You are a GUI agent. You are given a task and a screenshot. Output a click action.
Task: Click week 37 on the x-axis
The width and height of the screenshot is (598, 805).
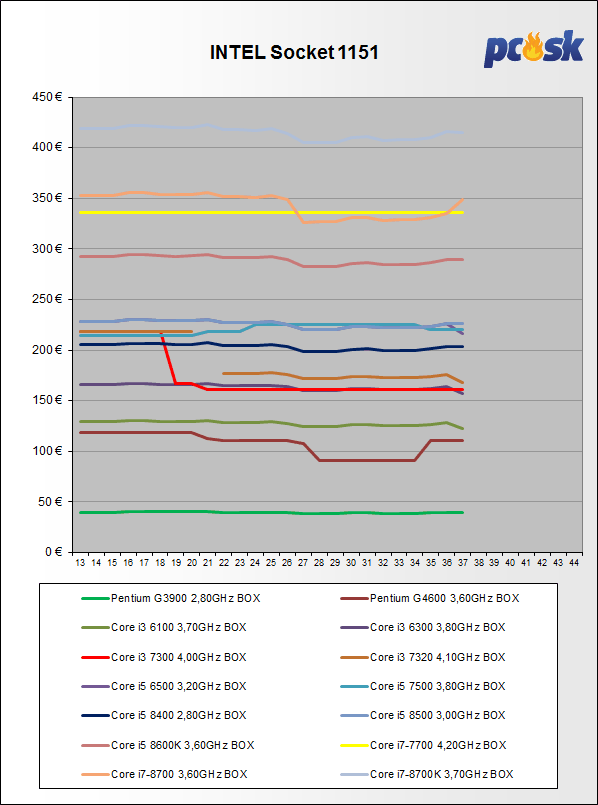click(463, 563)
